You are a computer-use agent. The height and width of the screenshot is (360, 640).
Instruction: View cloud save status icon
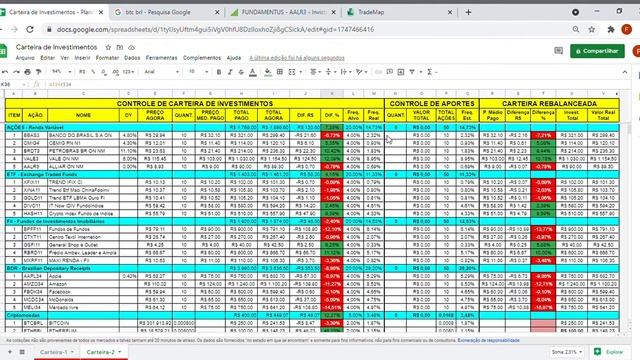131,47
